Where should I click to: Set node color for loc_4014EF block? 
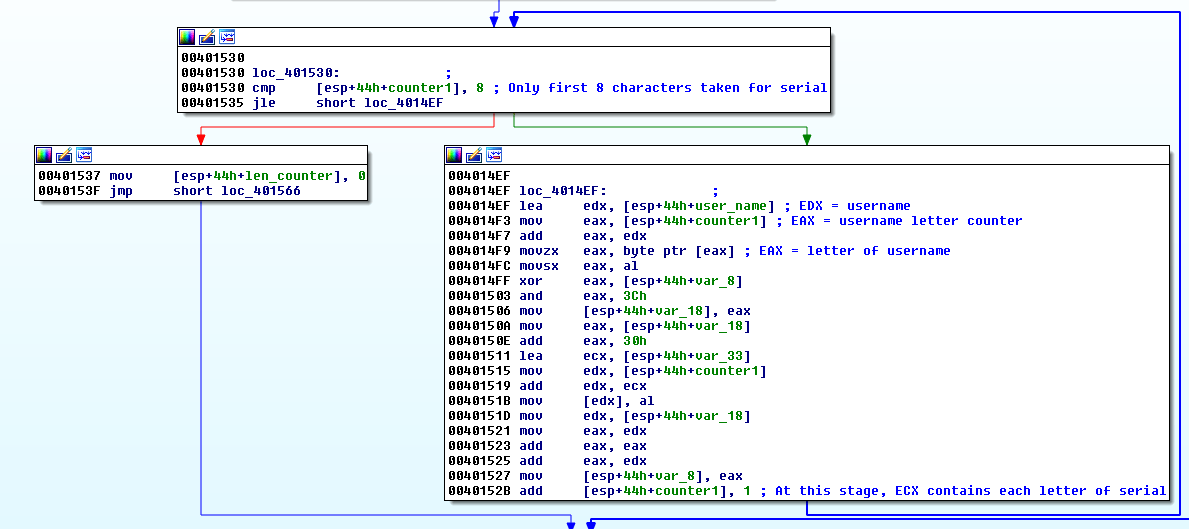(454, 155)
